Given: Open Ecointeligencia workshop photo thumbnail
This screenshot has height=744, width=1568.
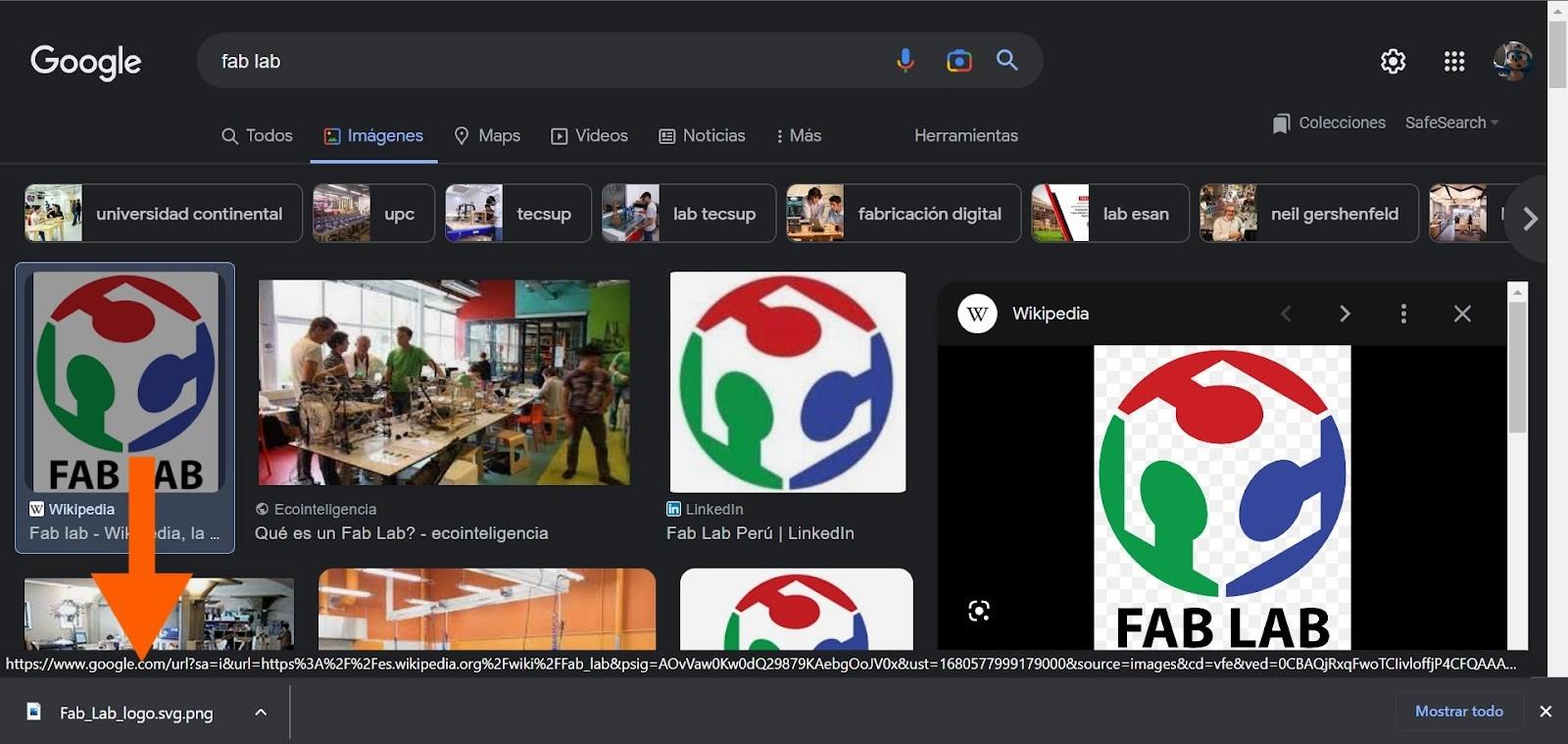Looking at the screenshot, I should click(x=444, y=382).
